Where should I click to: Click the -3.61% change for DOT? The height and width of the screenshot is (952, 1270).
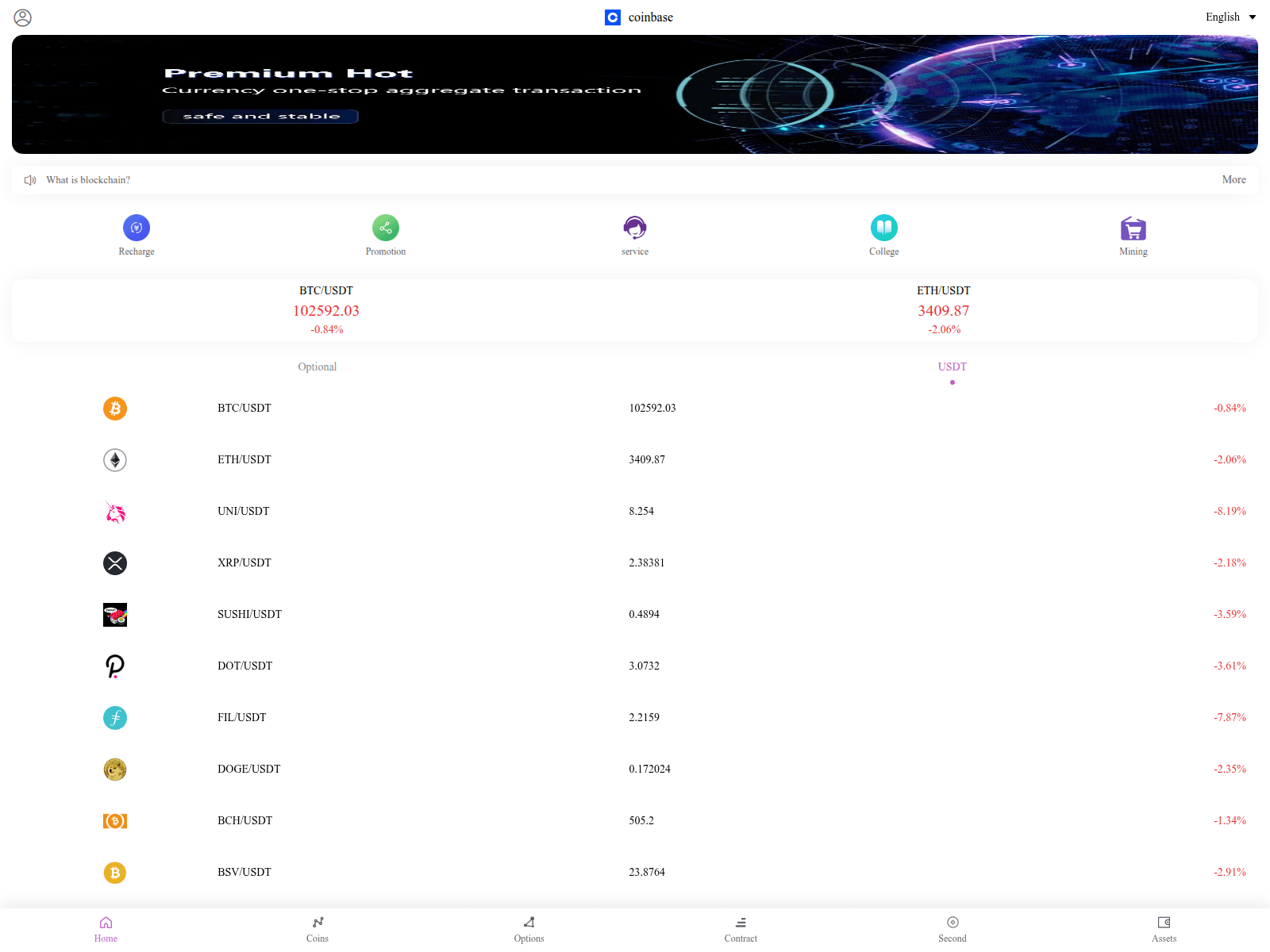1230,666
